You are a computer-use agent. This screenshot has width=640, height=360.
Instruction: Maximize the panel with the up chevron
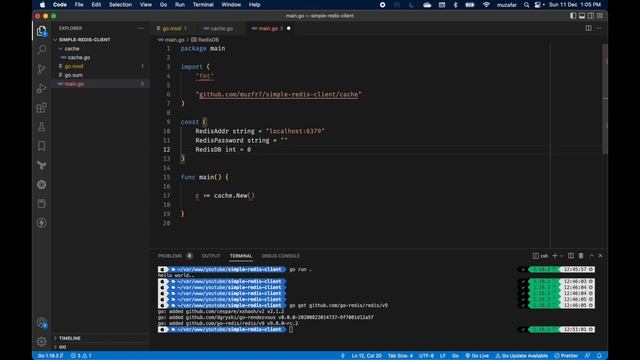click(x=591, y=256)
